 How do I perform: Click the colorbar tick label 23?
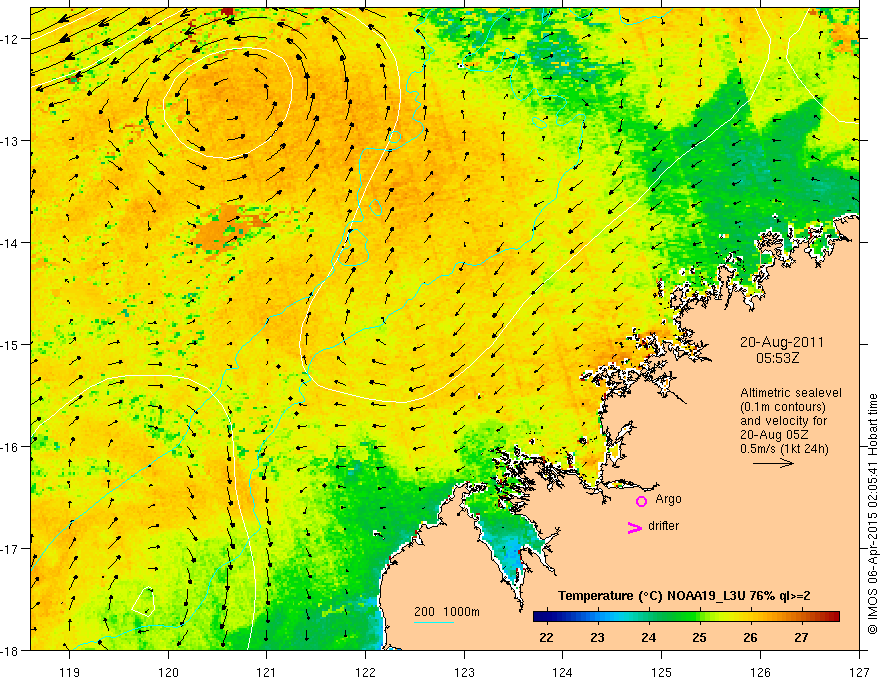pyautogui.click(x=597, y=637)
